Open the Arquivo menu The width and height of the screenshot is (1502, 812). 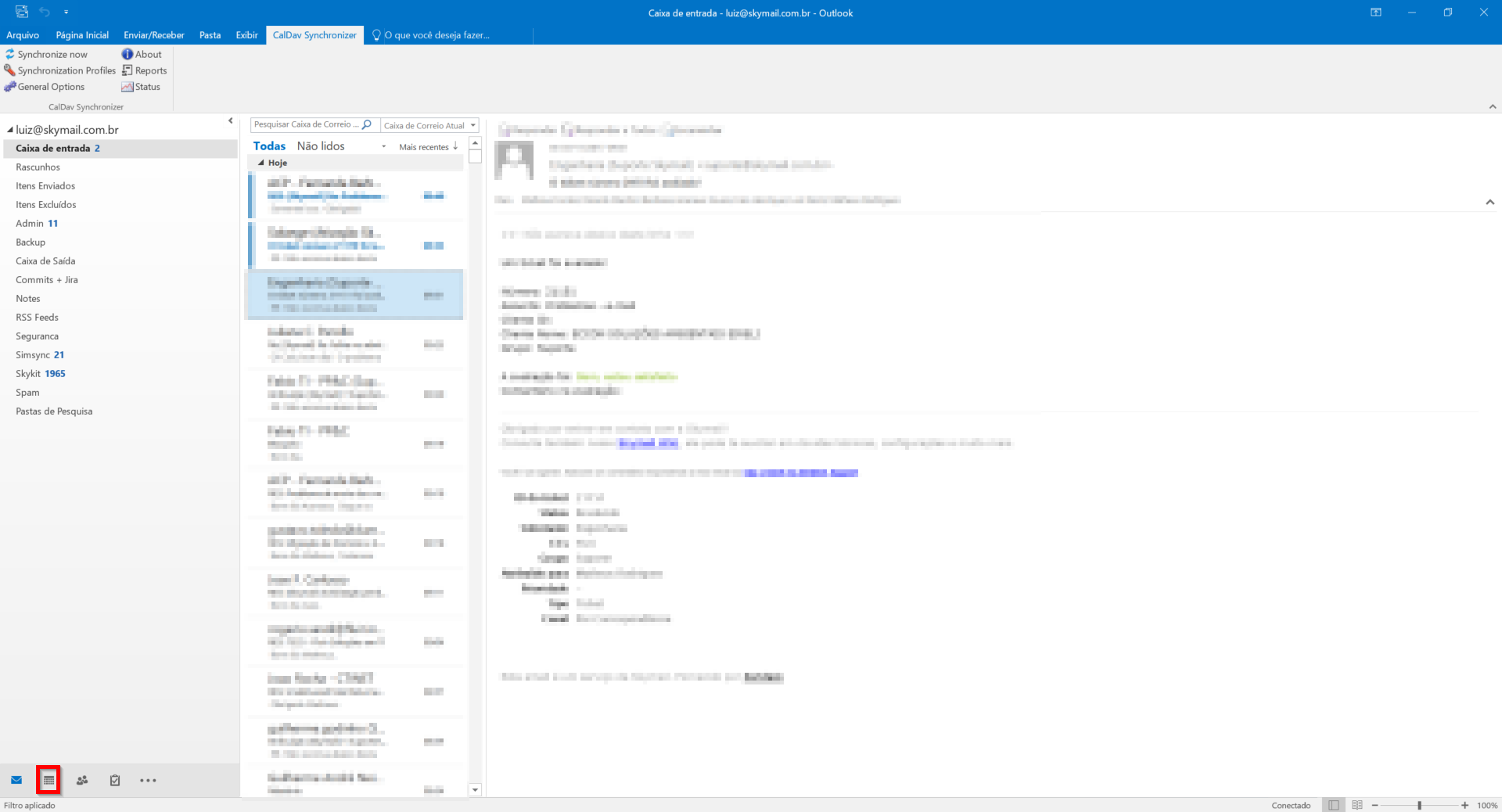[x=23, y=35]
